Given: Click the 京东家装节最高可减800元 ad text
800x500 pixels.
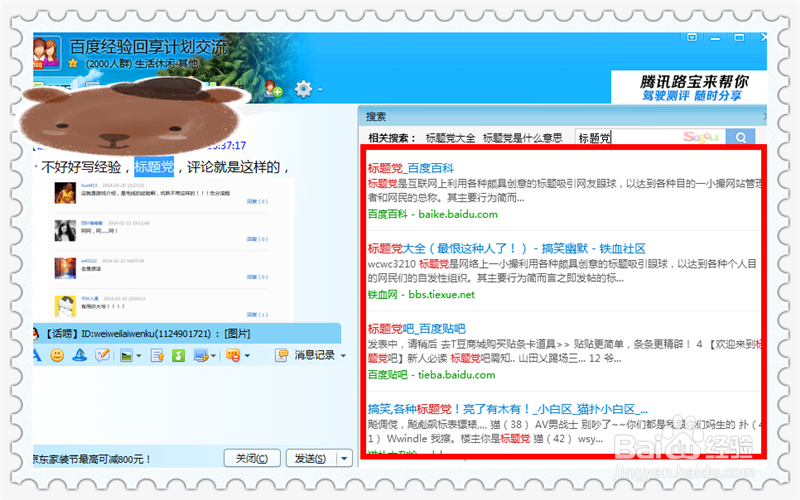Looking at the screenshot, I should pyautogui.click(x=92, y=459).
